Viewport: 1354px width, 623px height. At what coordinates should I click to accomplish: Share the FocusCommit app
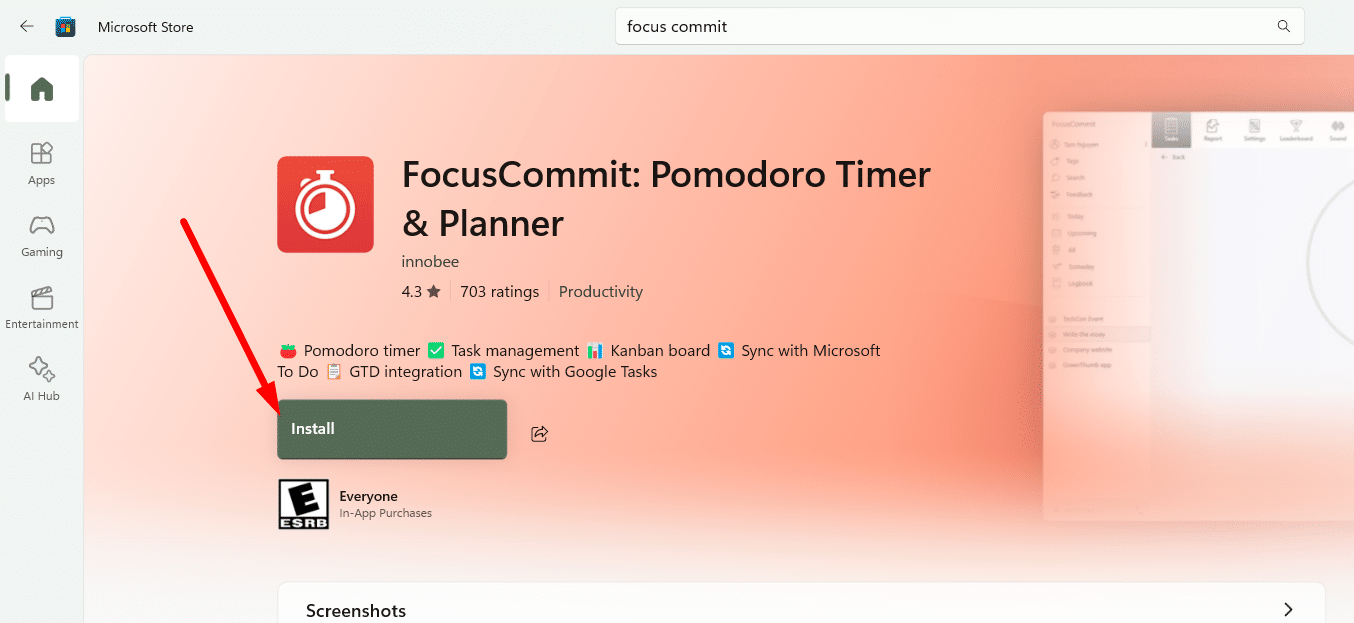(540, 433)
